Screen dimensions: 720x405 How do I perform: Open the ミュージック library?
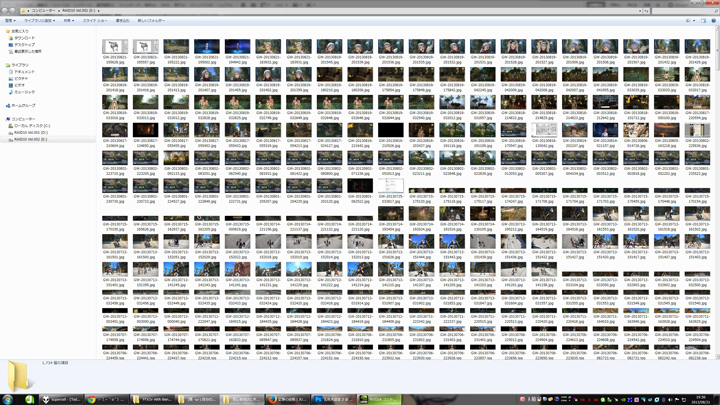click(x=24, y=92)
